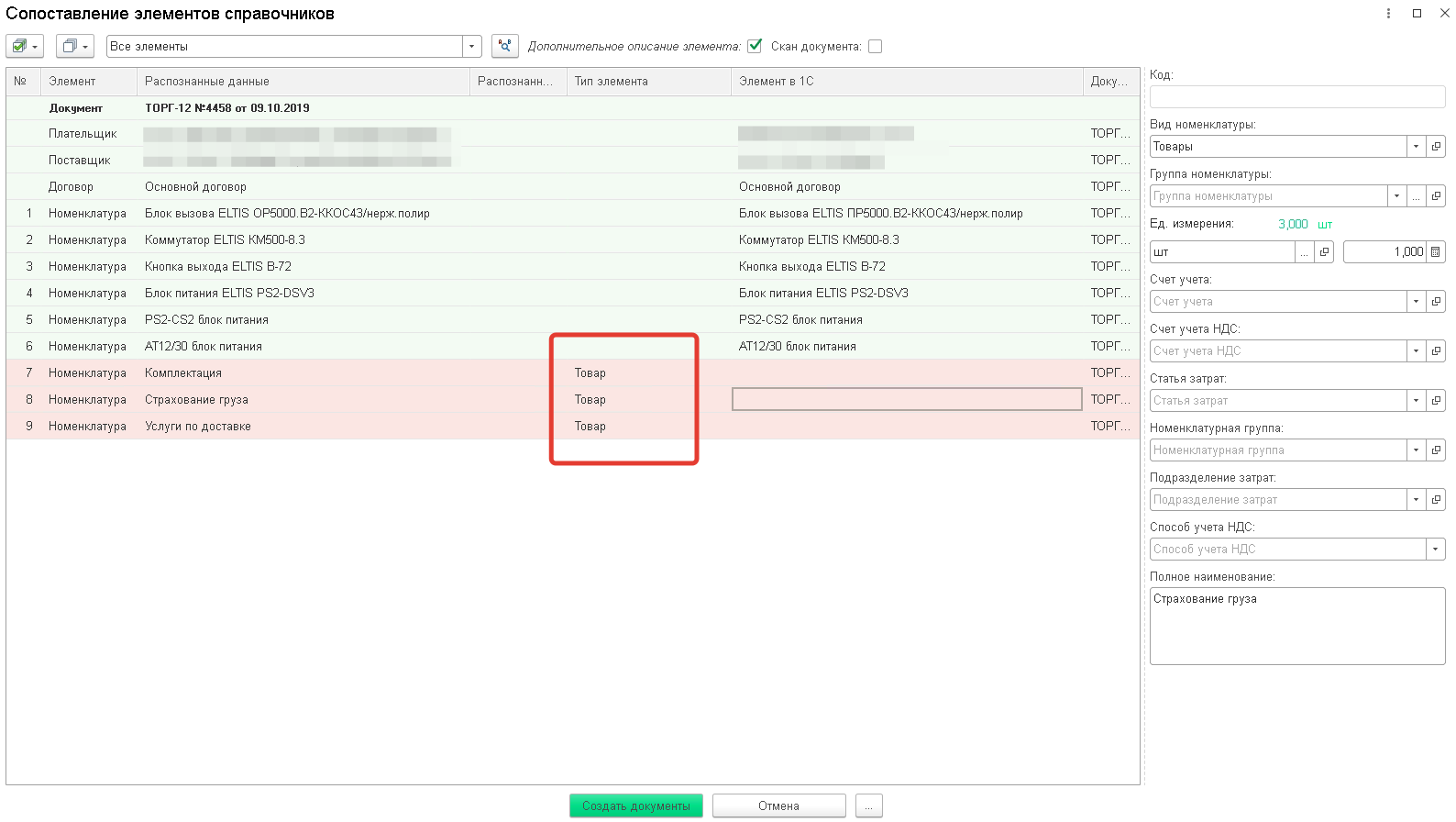Click the Товары value in Вид номенклатуры field
Screen dimensions: 1456x822
[x=1278, y=147]
